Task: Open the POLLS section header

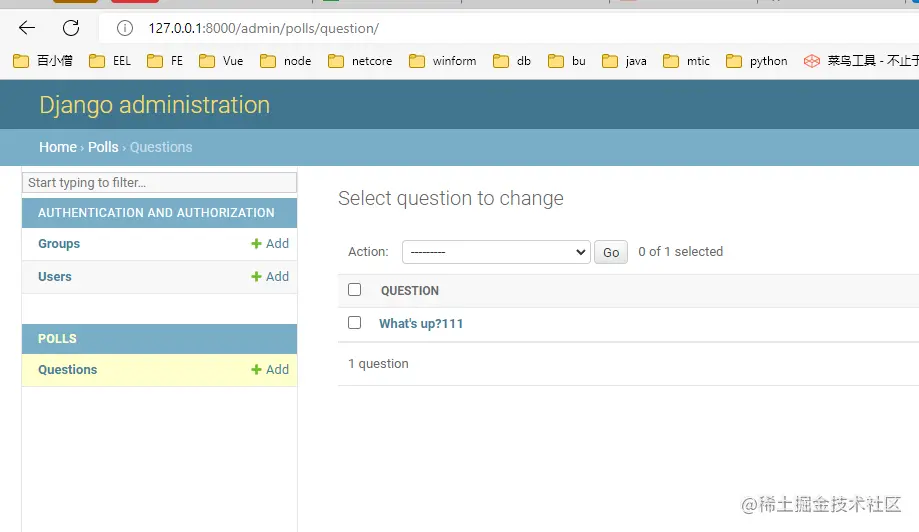Action: [x=57, y=339]
